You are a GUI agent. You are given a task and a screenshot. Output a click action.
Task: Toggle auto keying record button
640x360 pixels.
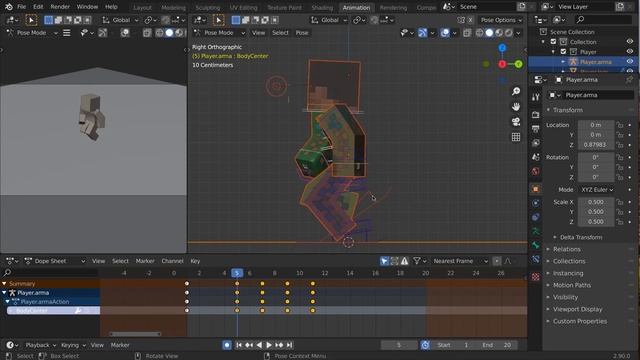(227, 345)
